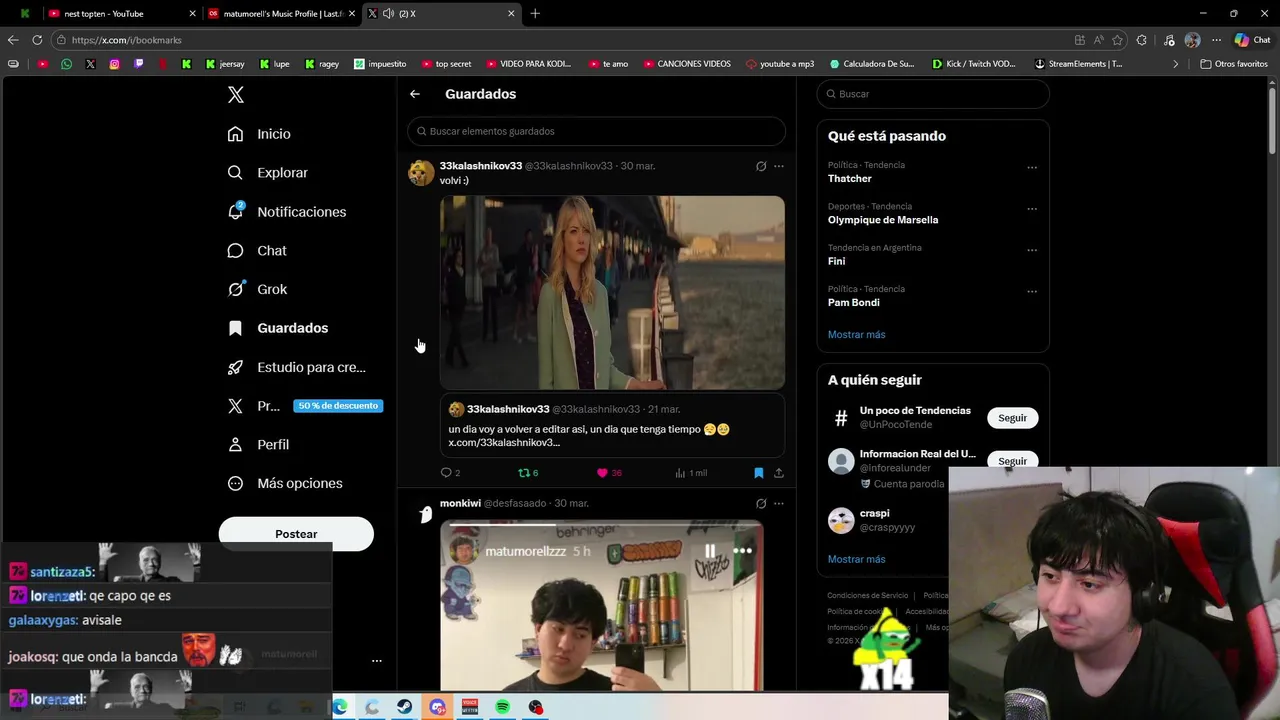
Task: Add this page to favorites with the star icon
Action: coord(1117,40)
